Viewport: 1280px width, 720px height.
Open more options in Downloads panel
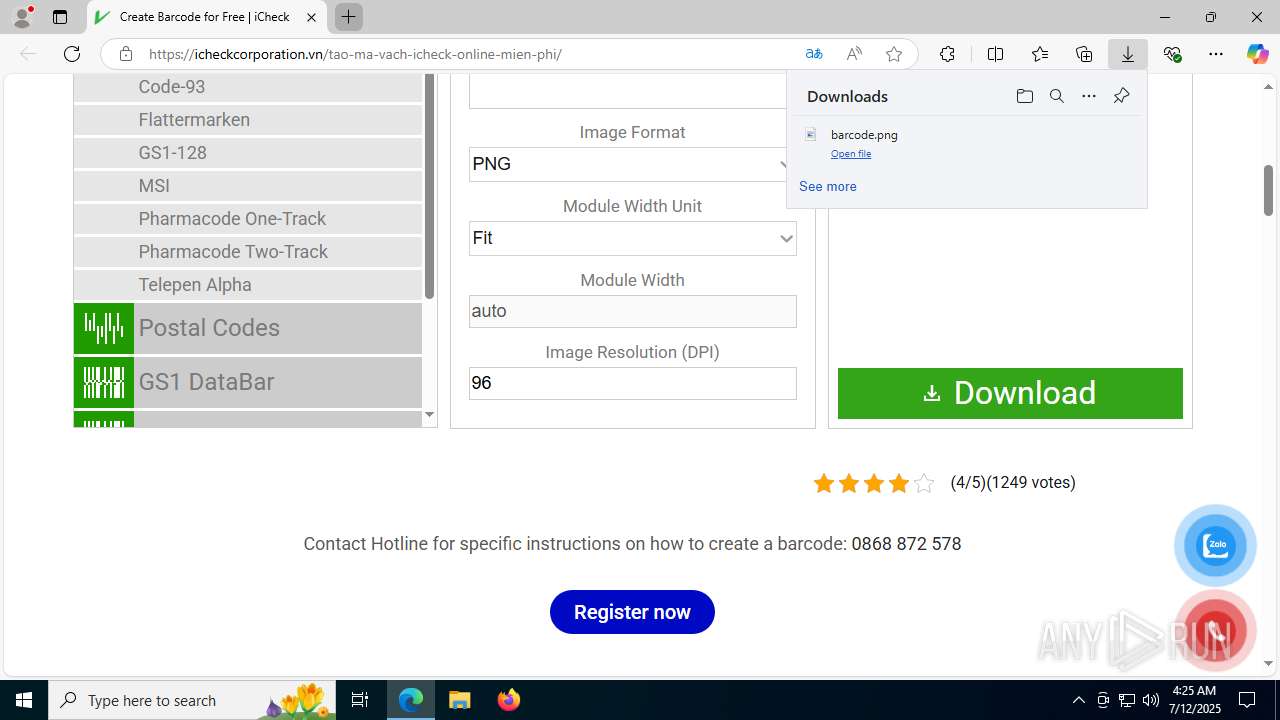[1089, 96]
